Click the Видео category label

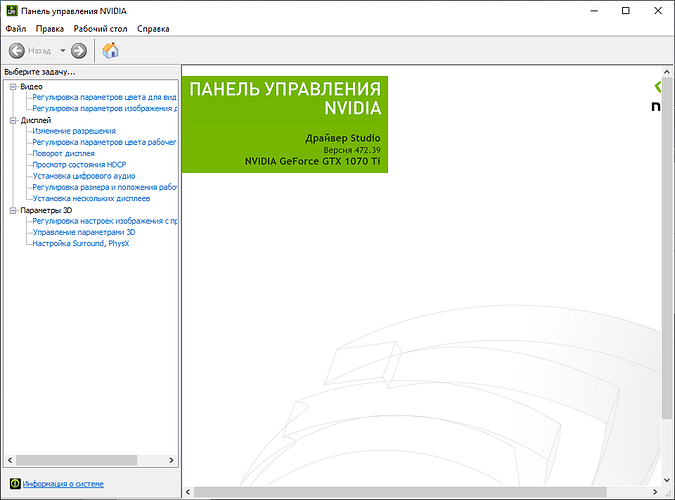pyautogui.click(x=31, y=87)
